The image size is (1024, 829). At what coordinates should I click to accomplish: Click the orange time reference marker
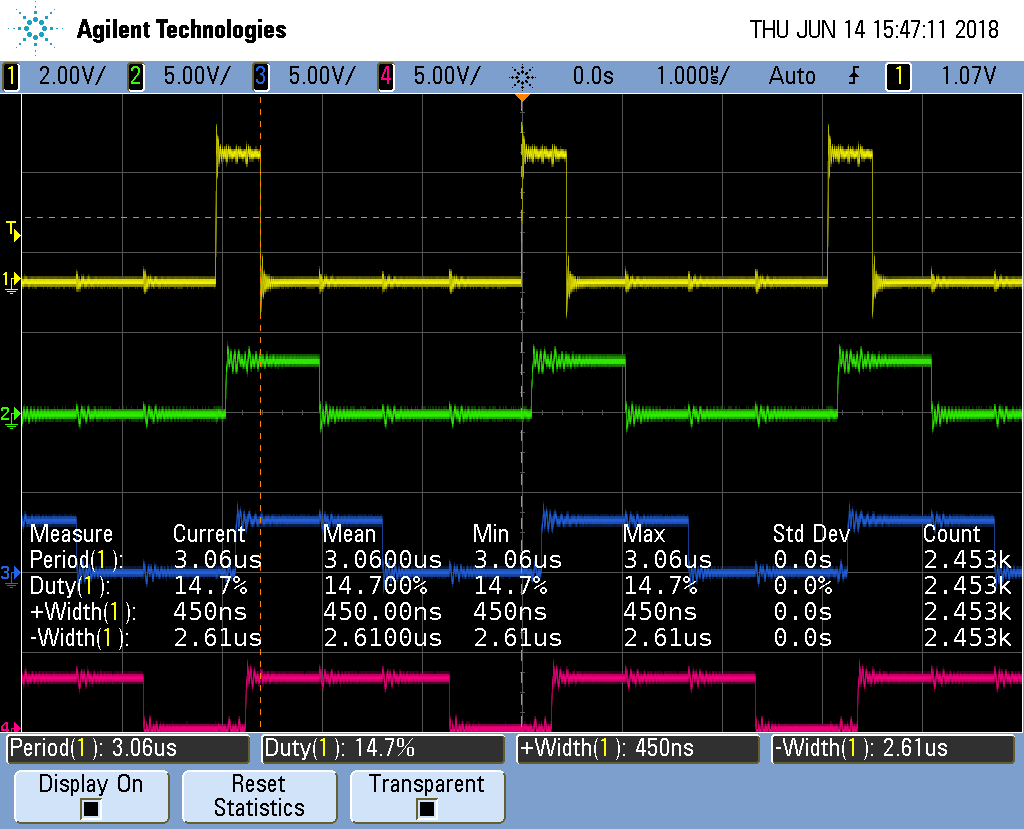tap(522, 95)
